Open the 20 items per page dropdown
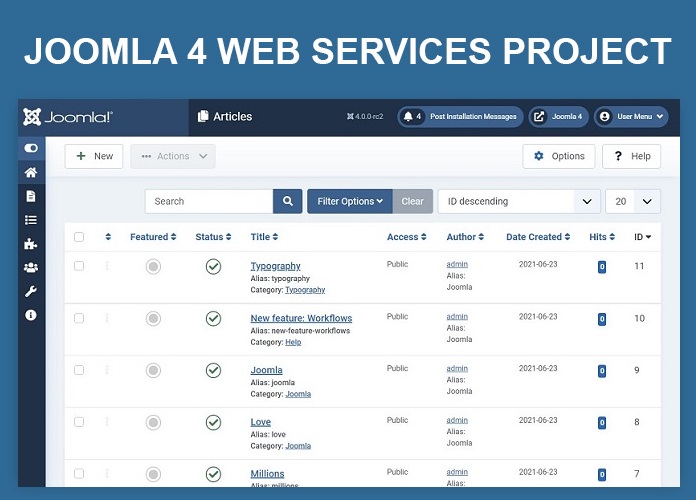Image resolution: width=696 pixels, height=500 pixels. pos(633,201)
